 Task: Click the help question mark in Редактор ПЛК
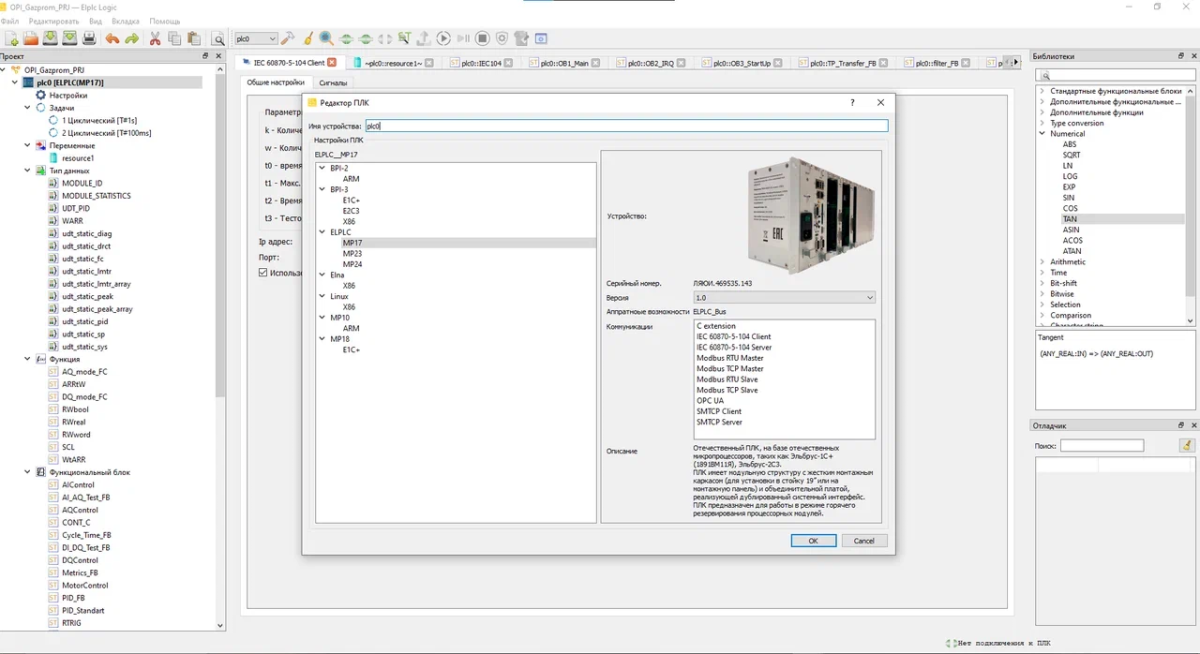(x=852, y=102)
